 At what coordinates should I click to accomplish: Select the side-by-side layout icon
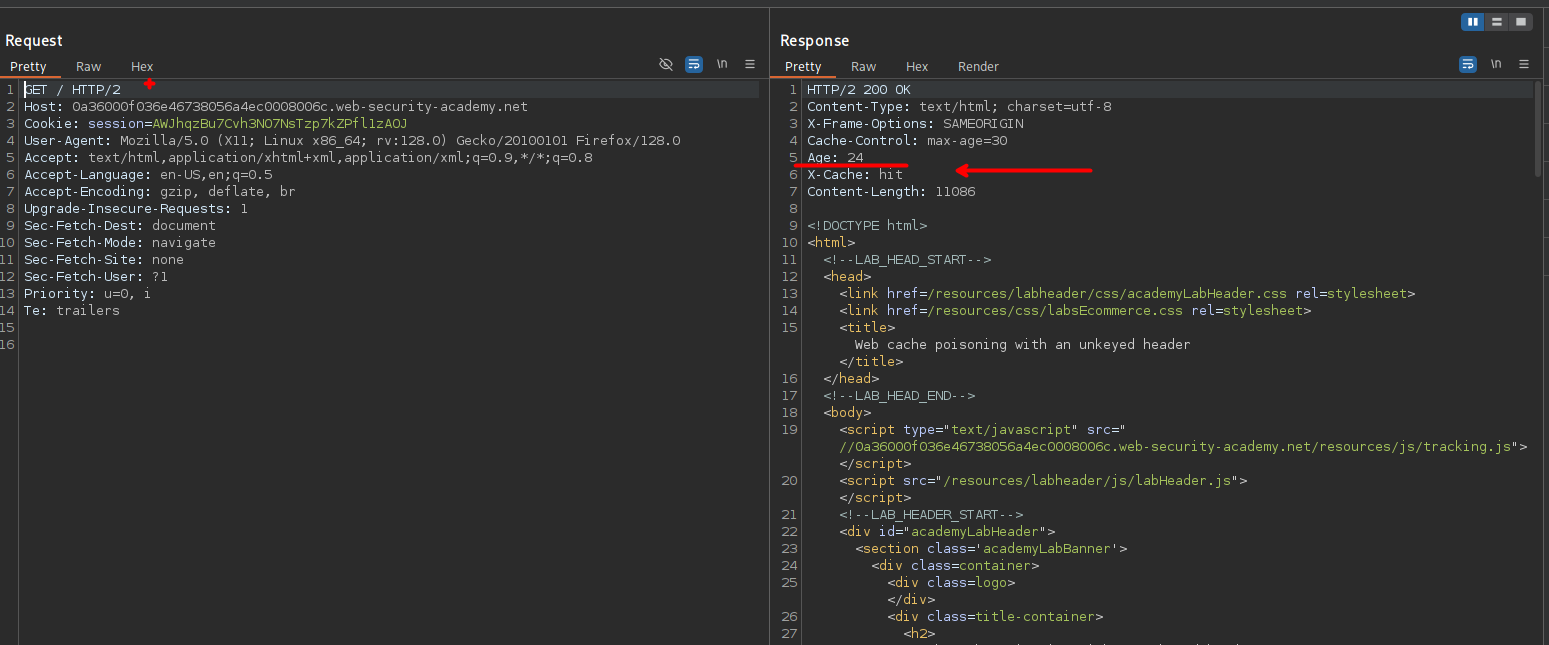pyautogui.click(x=1472, y=22)
